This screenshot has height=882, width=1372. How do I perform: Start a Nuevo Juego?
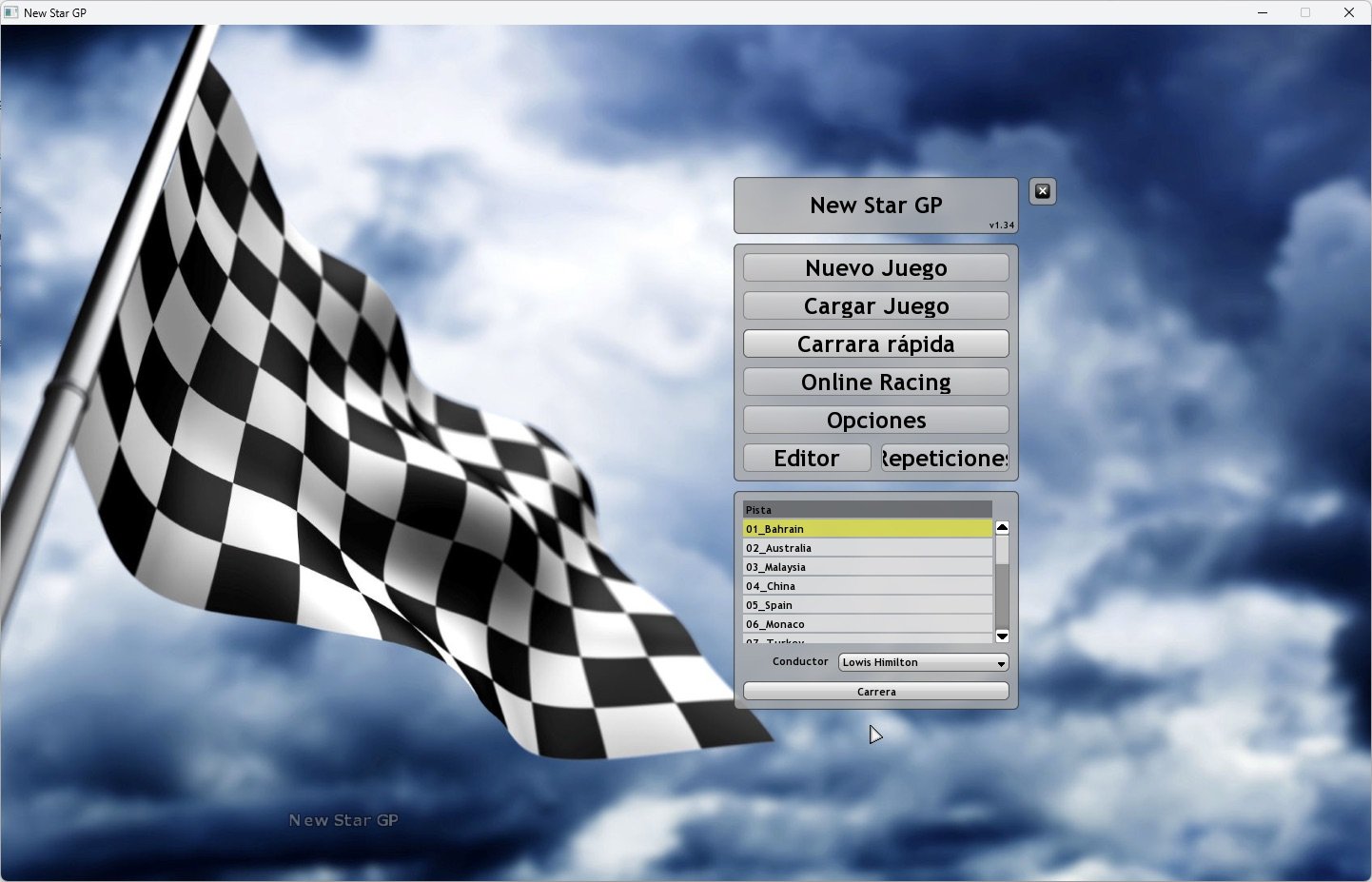tap(875, 268)
